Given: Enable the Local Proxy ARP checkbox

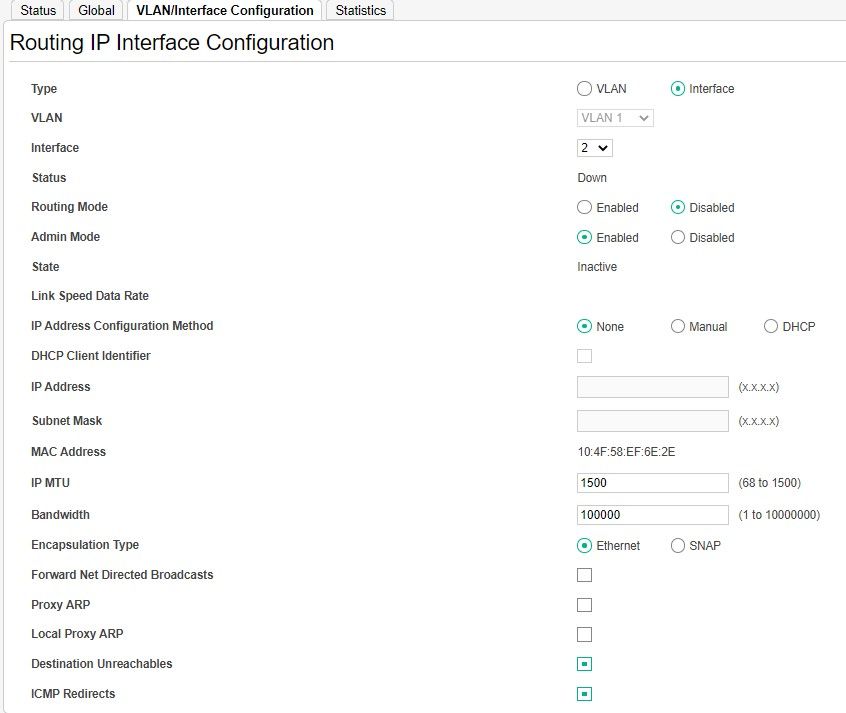Looking at the screenshot, I should click(x=584, y=634).
